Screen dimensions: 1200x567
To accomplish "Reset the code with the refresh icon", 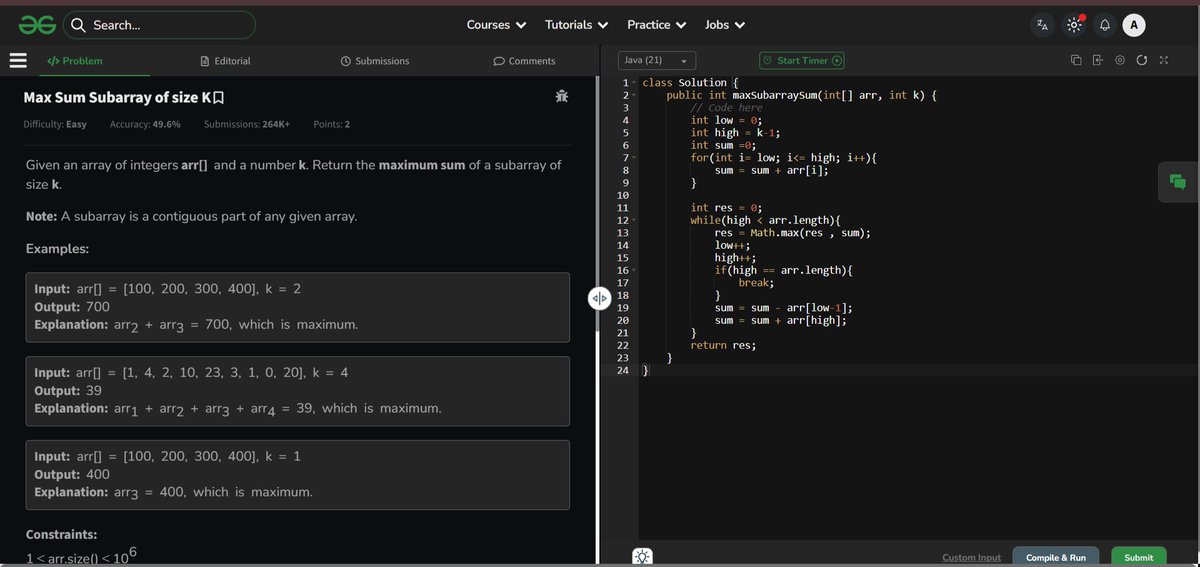I will click(x=1142, y=61).
